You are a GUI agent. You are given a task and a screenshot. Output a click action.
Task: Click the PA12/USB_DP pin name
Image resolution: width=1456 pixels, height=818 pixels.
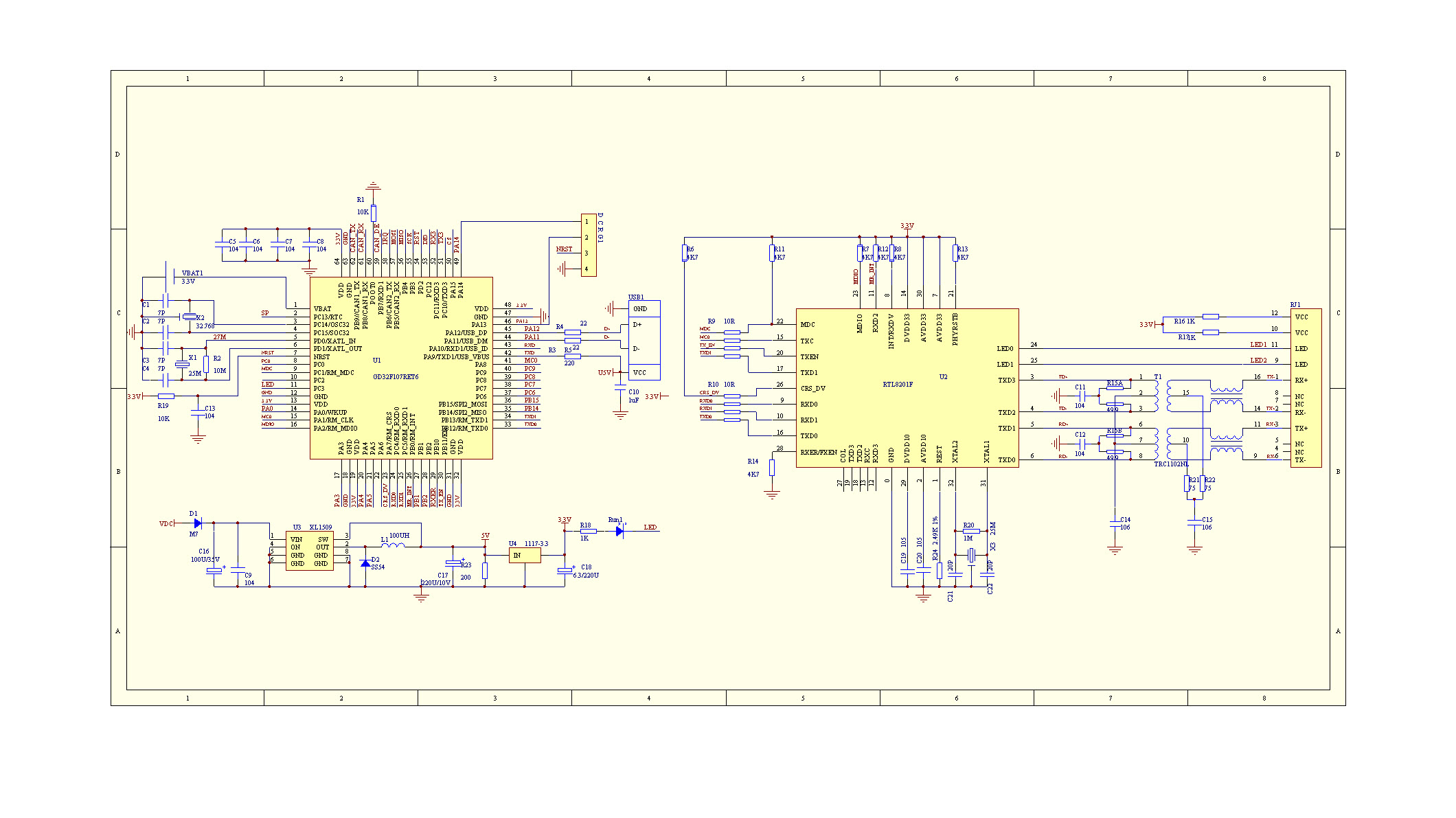point(466,332)
